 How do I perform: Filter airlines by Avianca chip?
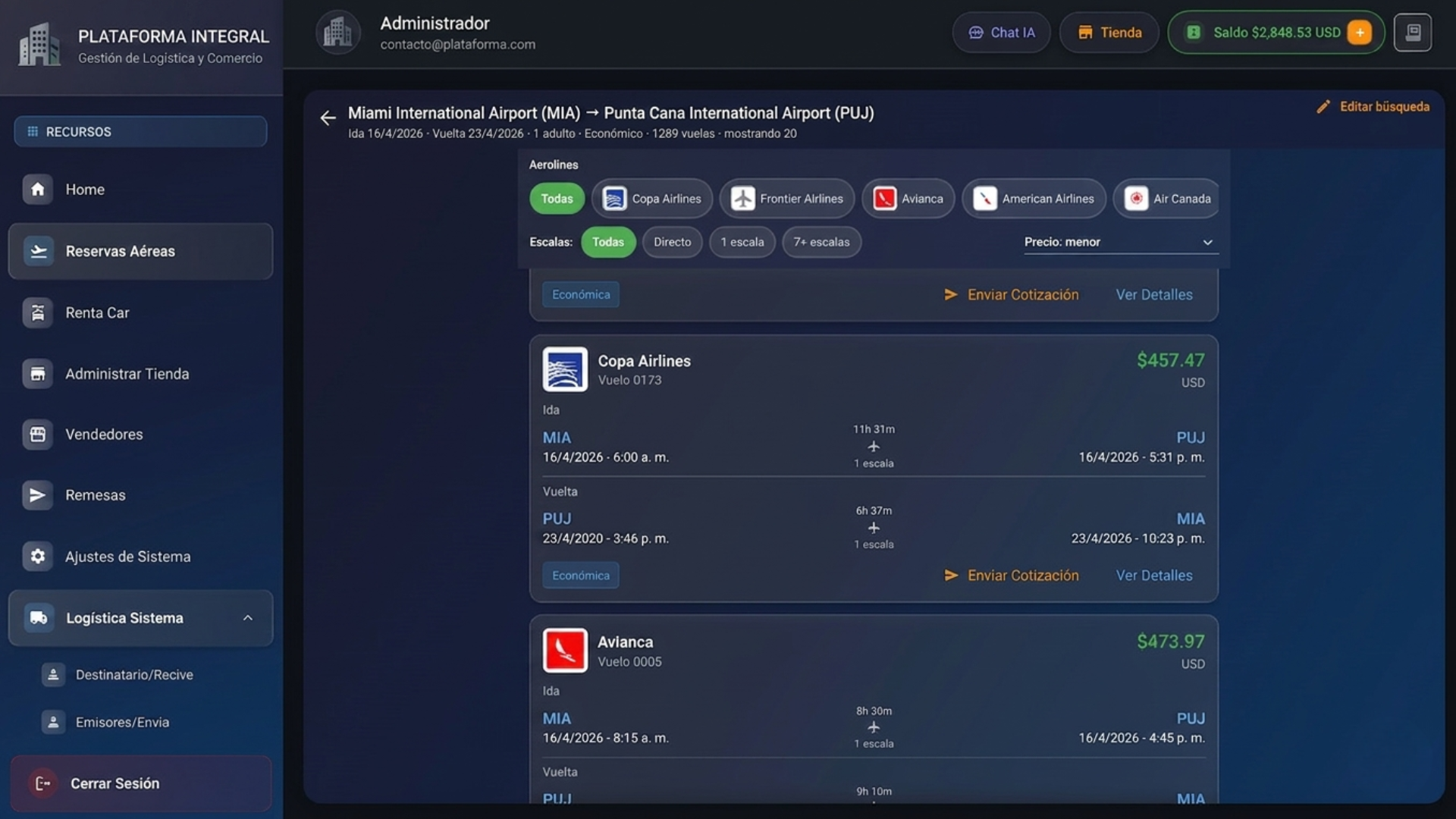point(908,199)
